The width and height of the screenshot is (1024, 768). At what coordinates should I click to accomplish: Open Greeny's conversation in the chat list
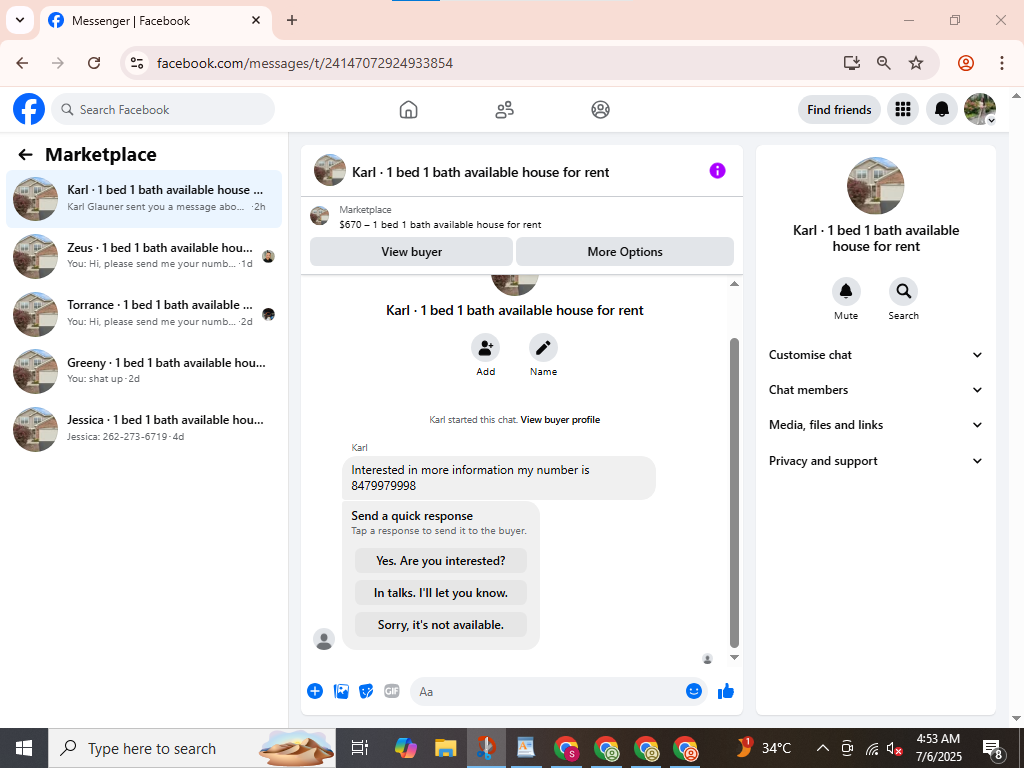pos(144,371)
